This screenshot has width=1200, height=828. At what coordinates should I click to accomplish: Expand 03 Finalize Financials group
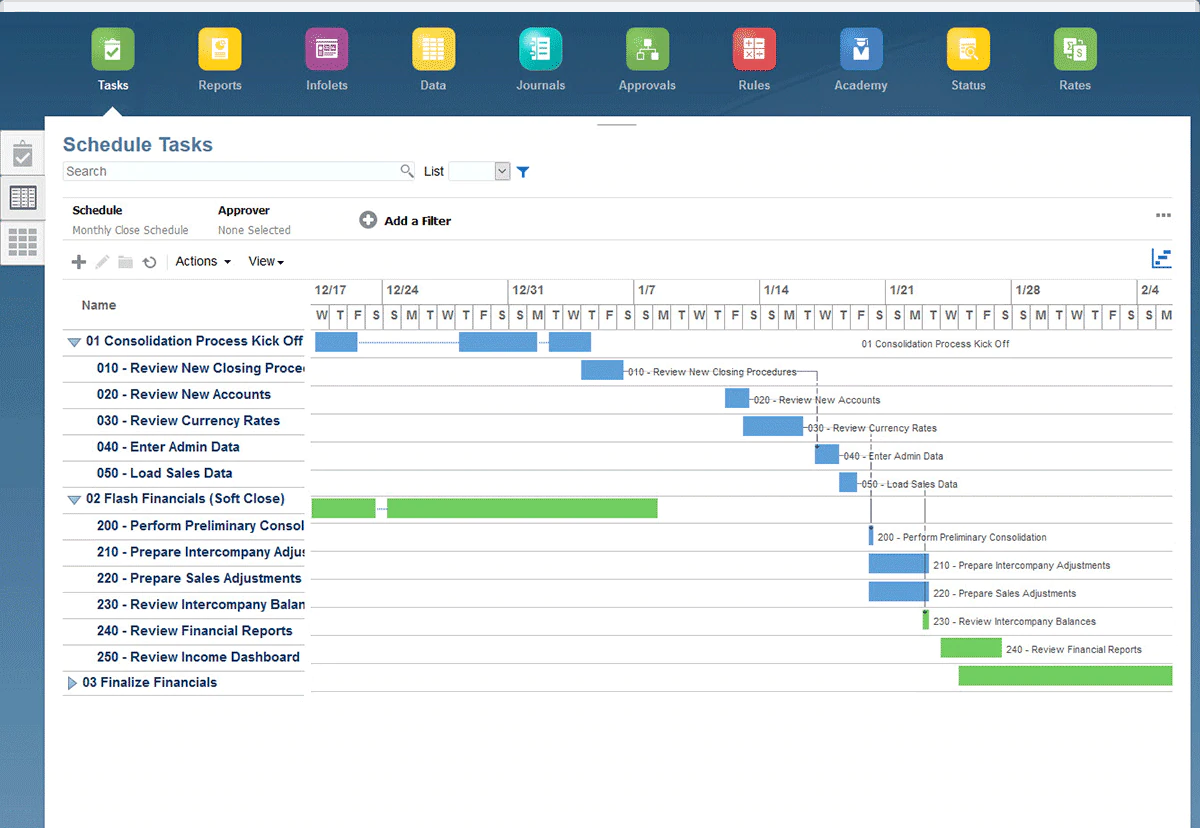click(x=72, y=683)
